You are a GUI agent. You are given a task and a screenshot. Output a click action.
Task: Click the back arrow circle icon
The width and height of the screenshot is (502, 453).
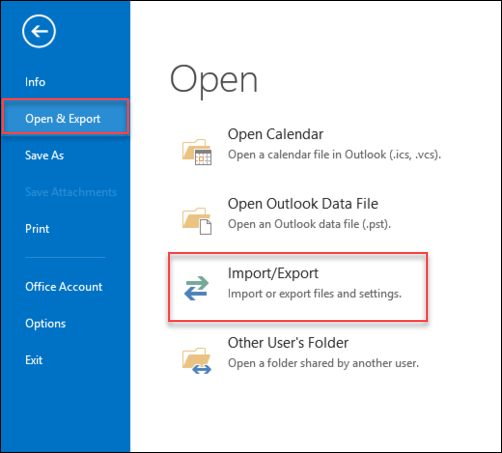(x=39, y=31)
